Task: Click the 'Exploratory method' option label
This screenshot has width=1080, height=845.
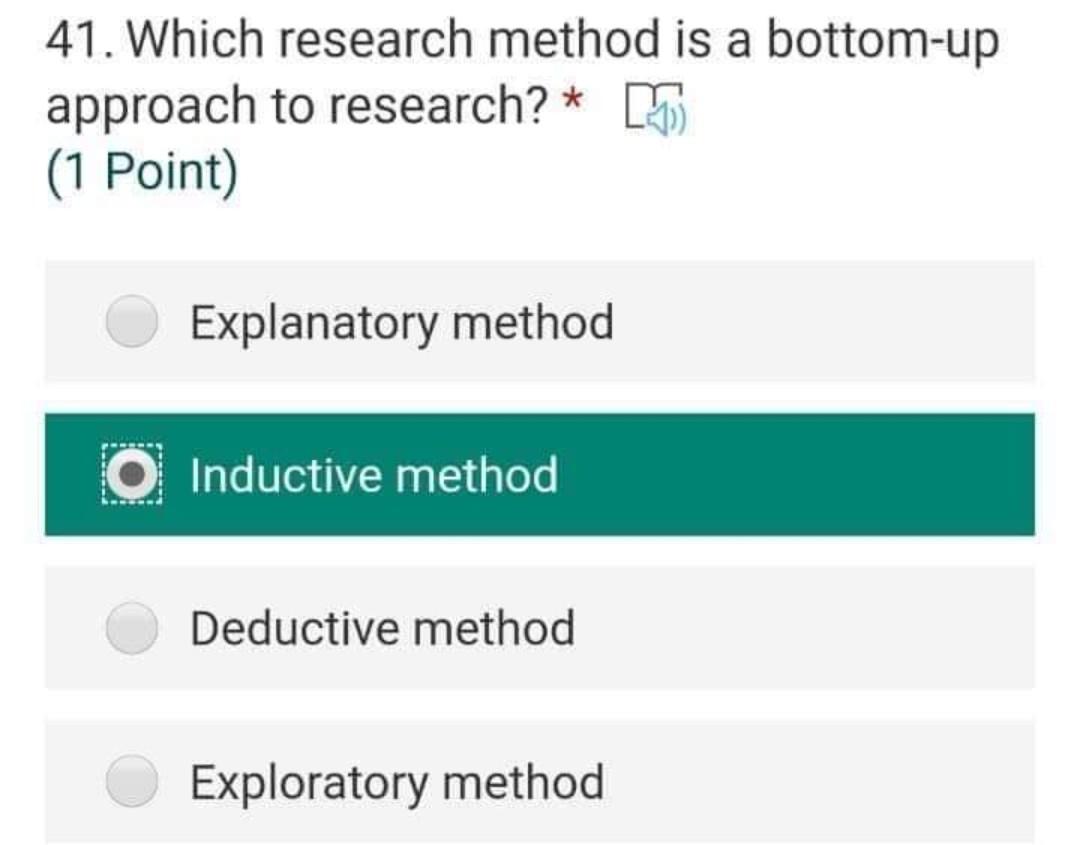Action: click(397, 782)
